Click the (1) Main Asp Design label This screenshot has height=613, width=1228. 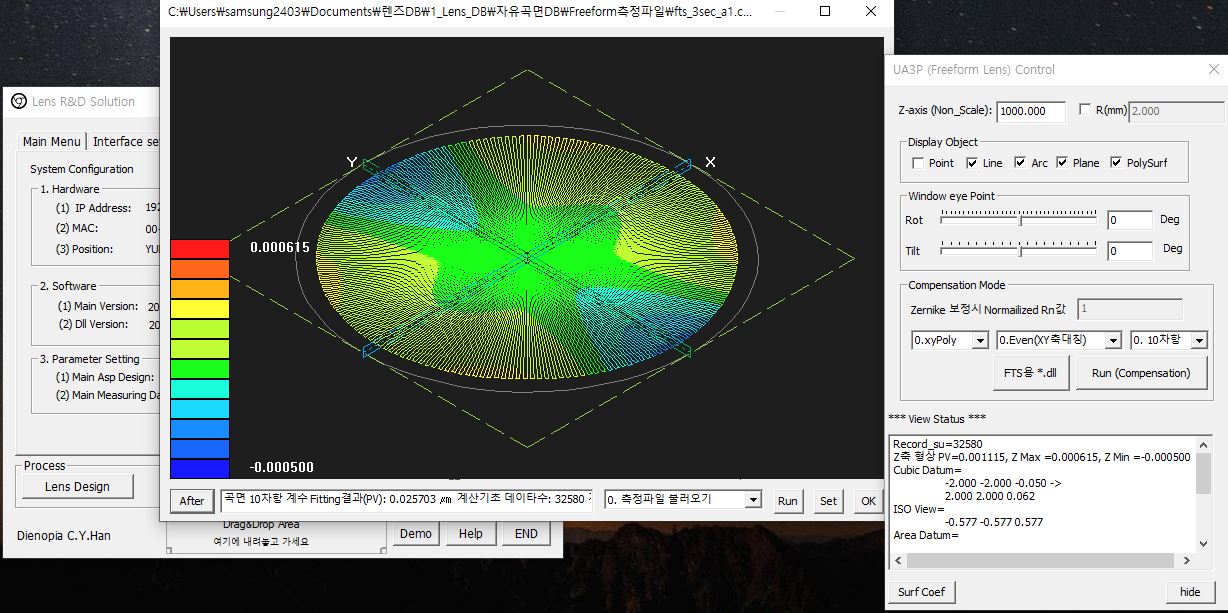[x=105, y=377]
